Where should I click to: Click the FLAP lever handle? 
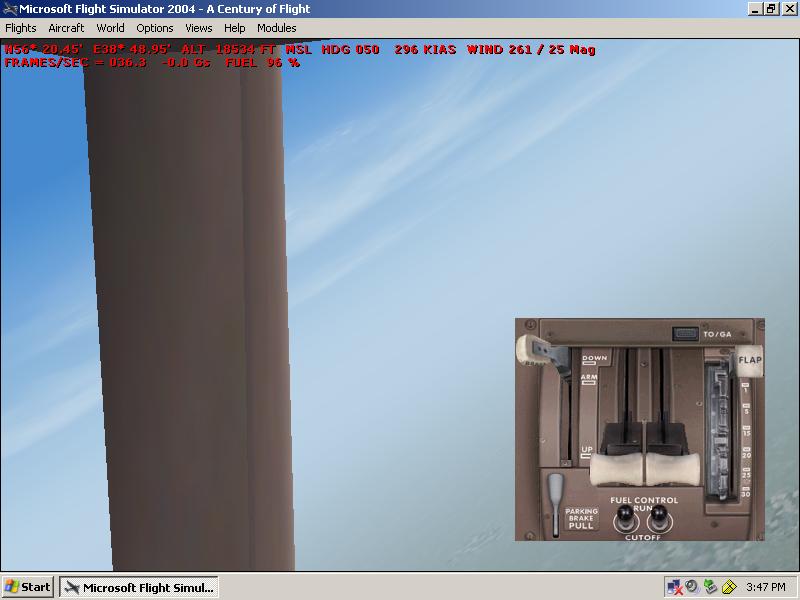coord(749,361)
